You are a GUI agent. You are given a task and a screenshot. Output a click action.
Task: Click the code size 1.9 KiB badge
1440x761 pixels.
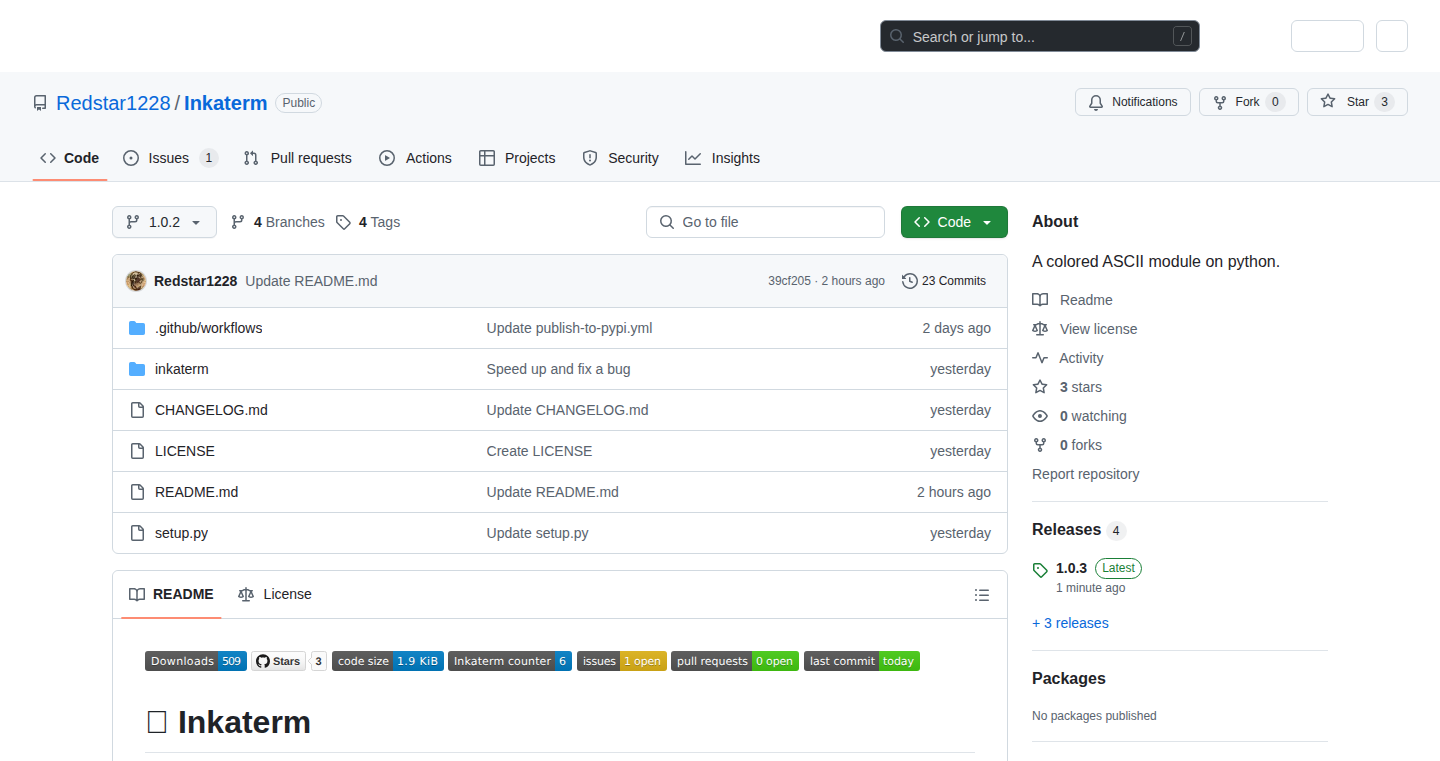pyautogui.click(x=388, y=661)
